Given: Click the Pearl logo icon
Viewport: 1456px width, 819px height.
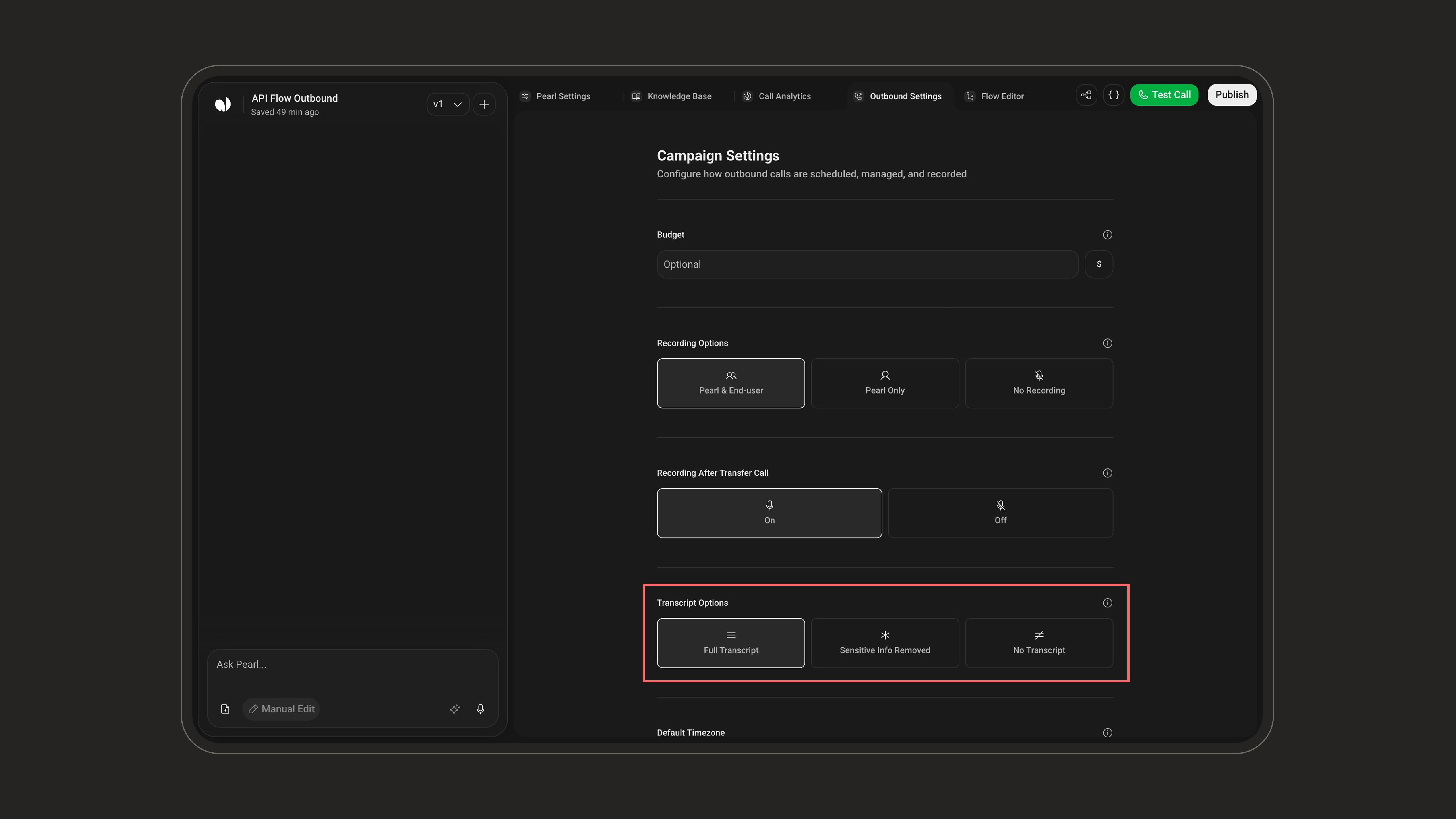Looking at the screenshot, I should (223, 104).
